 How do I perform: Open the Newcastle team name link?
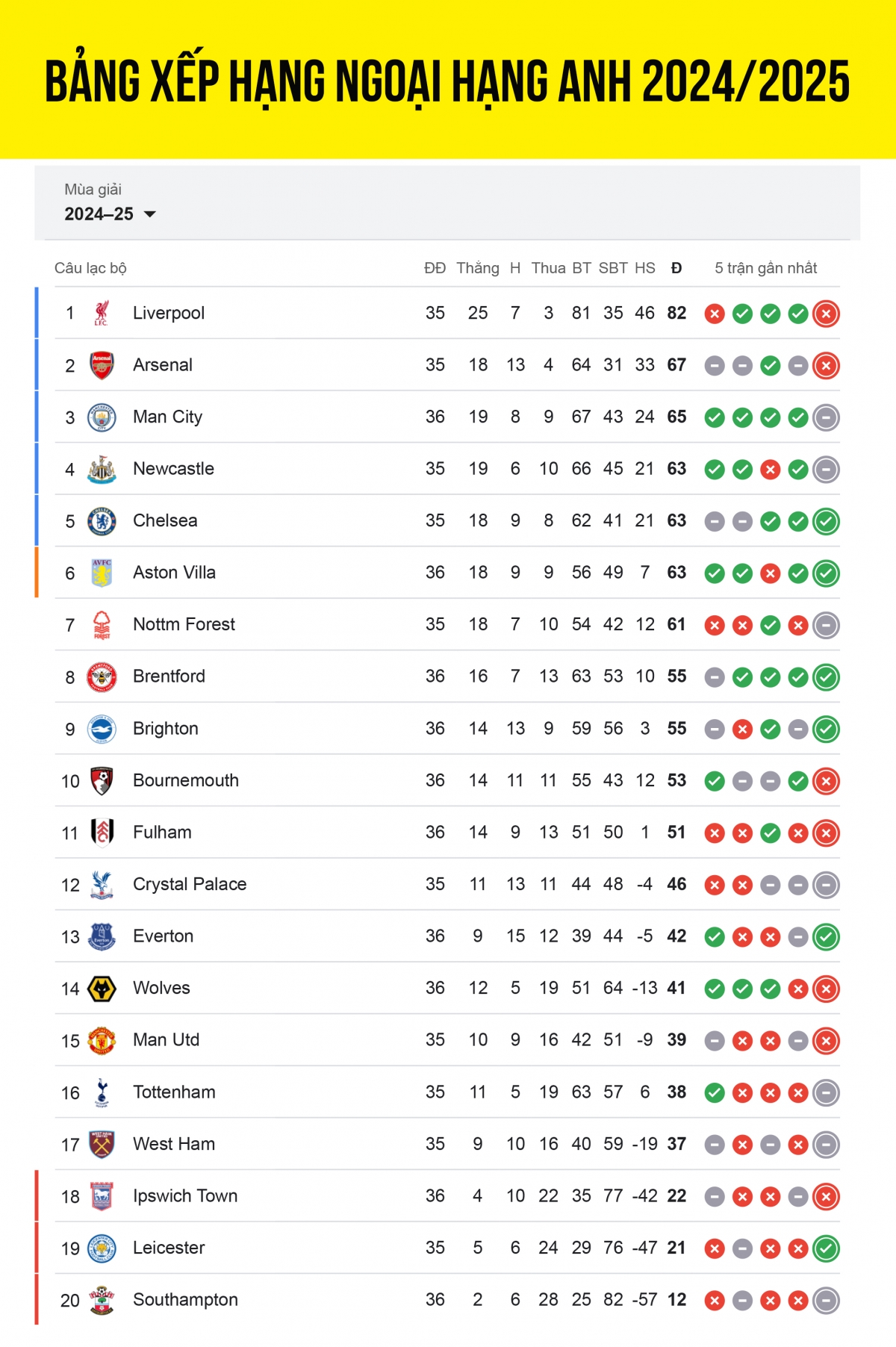173,469
